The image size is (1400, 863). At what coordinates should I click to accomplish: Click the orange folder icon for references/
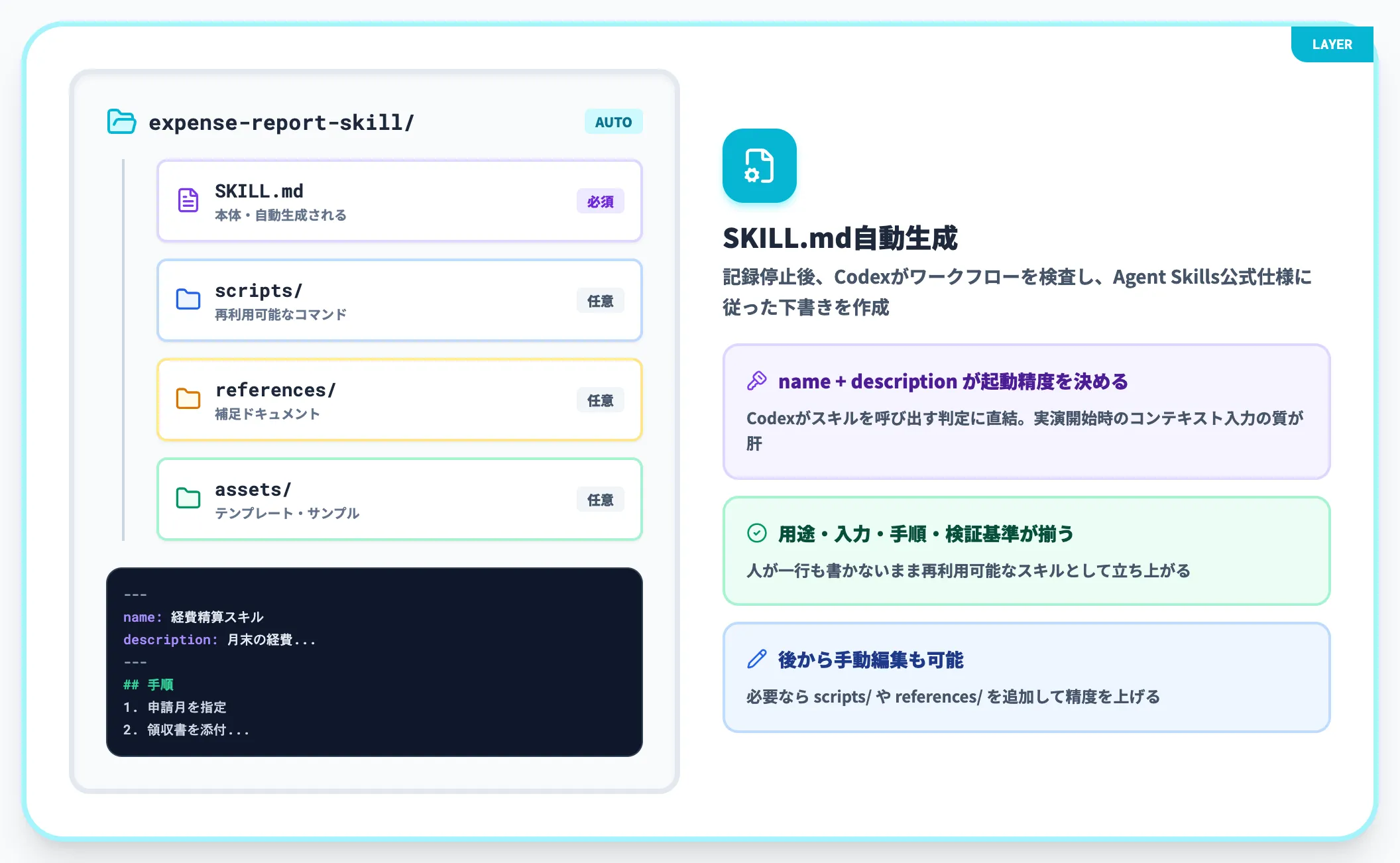(188, 399)
